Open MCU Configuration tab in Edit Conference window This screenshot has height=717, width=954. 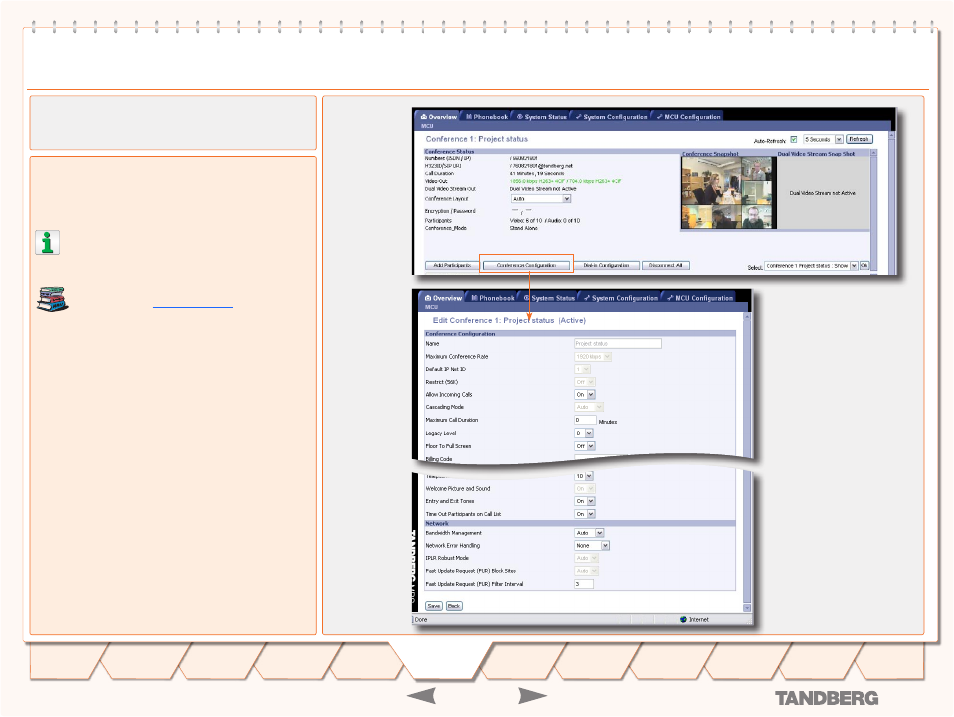(x=700, y=298)
